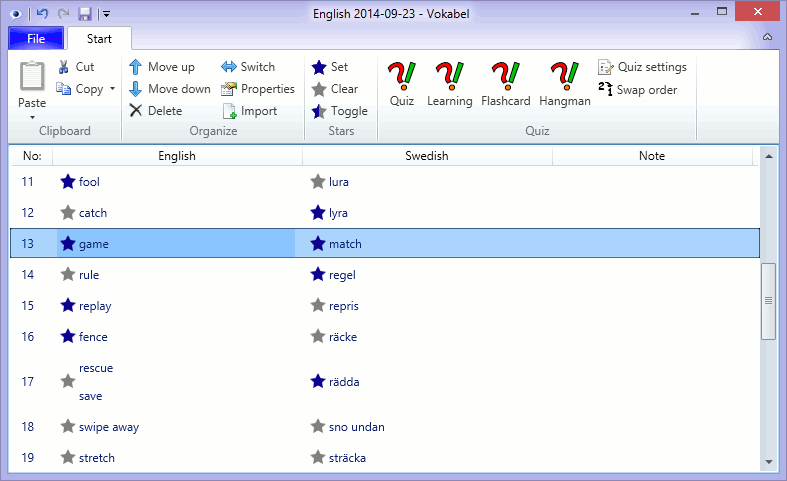Click the scrollbar up arrow
The width and height of the screenshot is (787, 481).
[768, 156]
